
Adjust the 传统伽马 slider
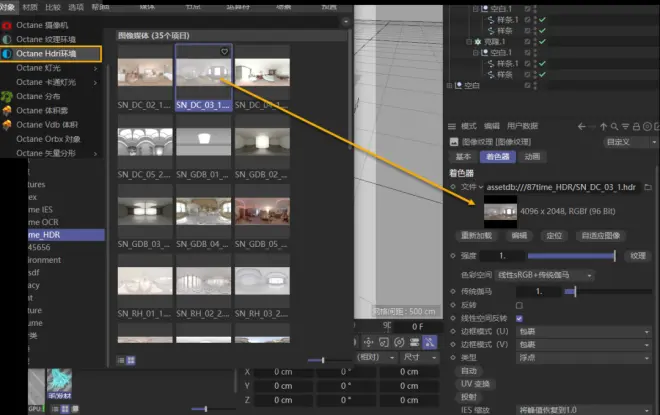click(x=608, y=291)
